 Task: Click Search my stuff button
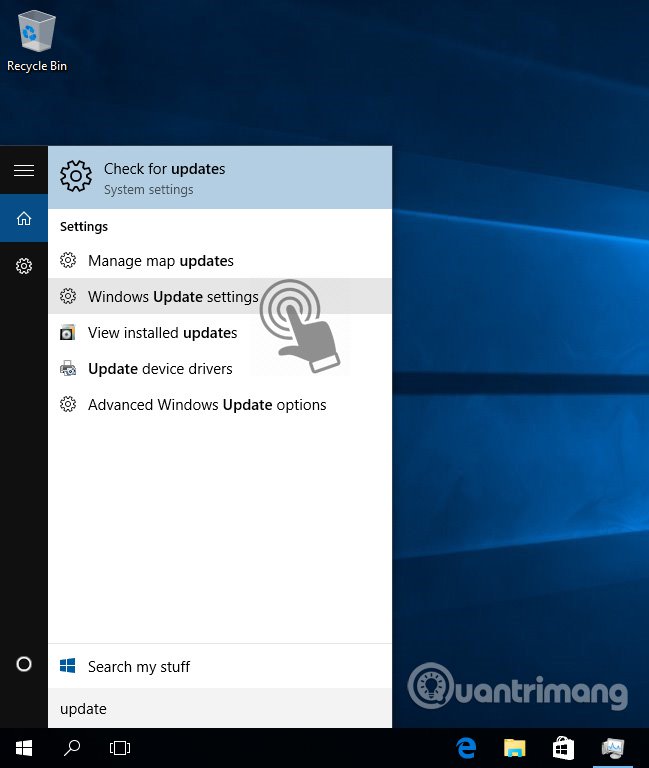220,666
